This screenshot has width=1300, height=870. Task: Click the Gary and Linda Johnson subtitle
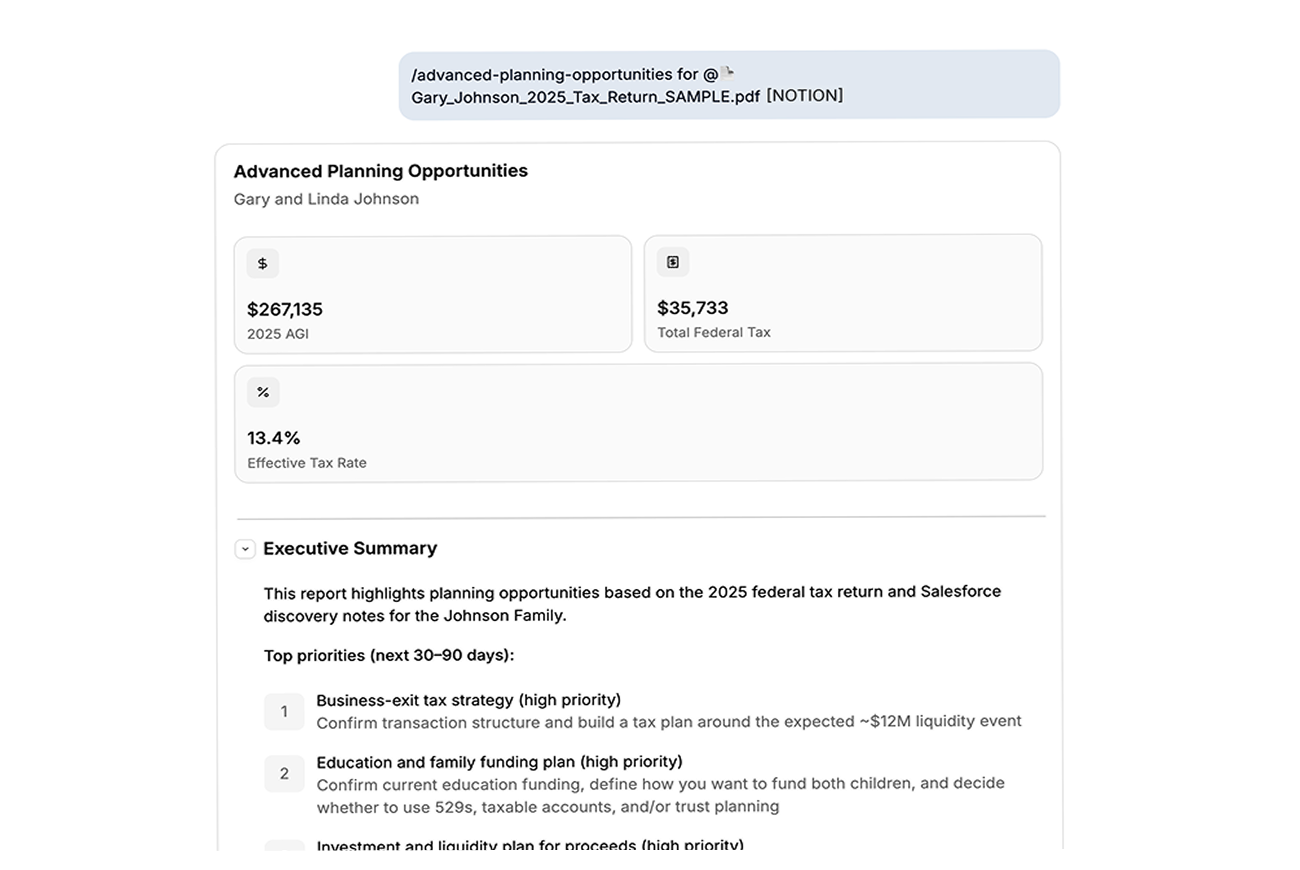326,199
